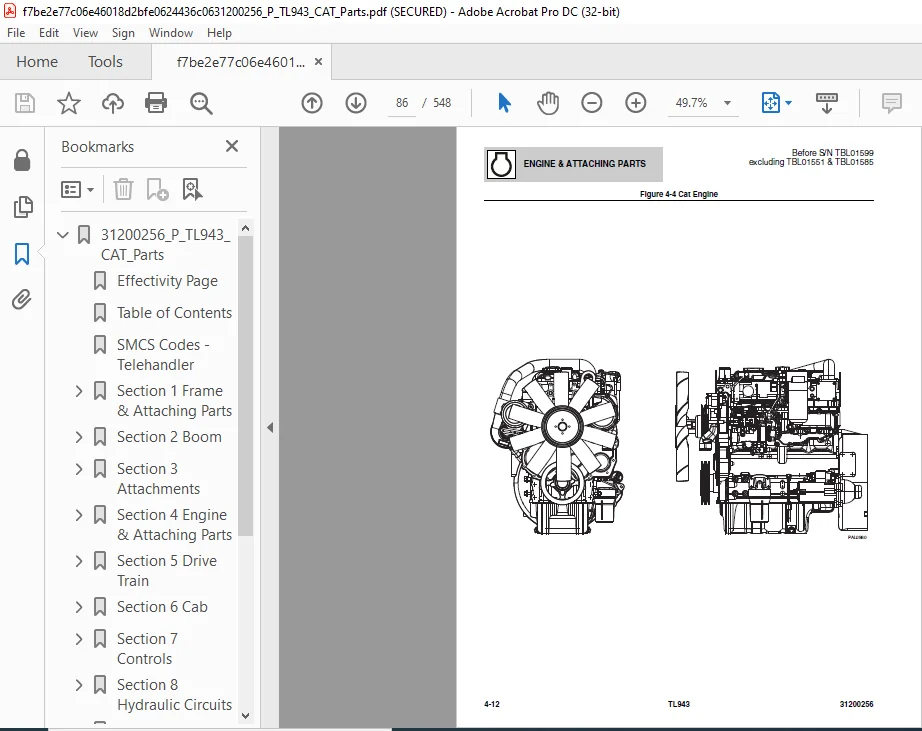Open zoom level percentage dropdown
The width and height of the screenshot is (922, 731).
pos(727,103)
